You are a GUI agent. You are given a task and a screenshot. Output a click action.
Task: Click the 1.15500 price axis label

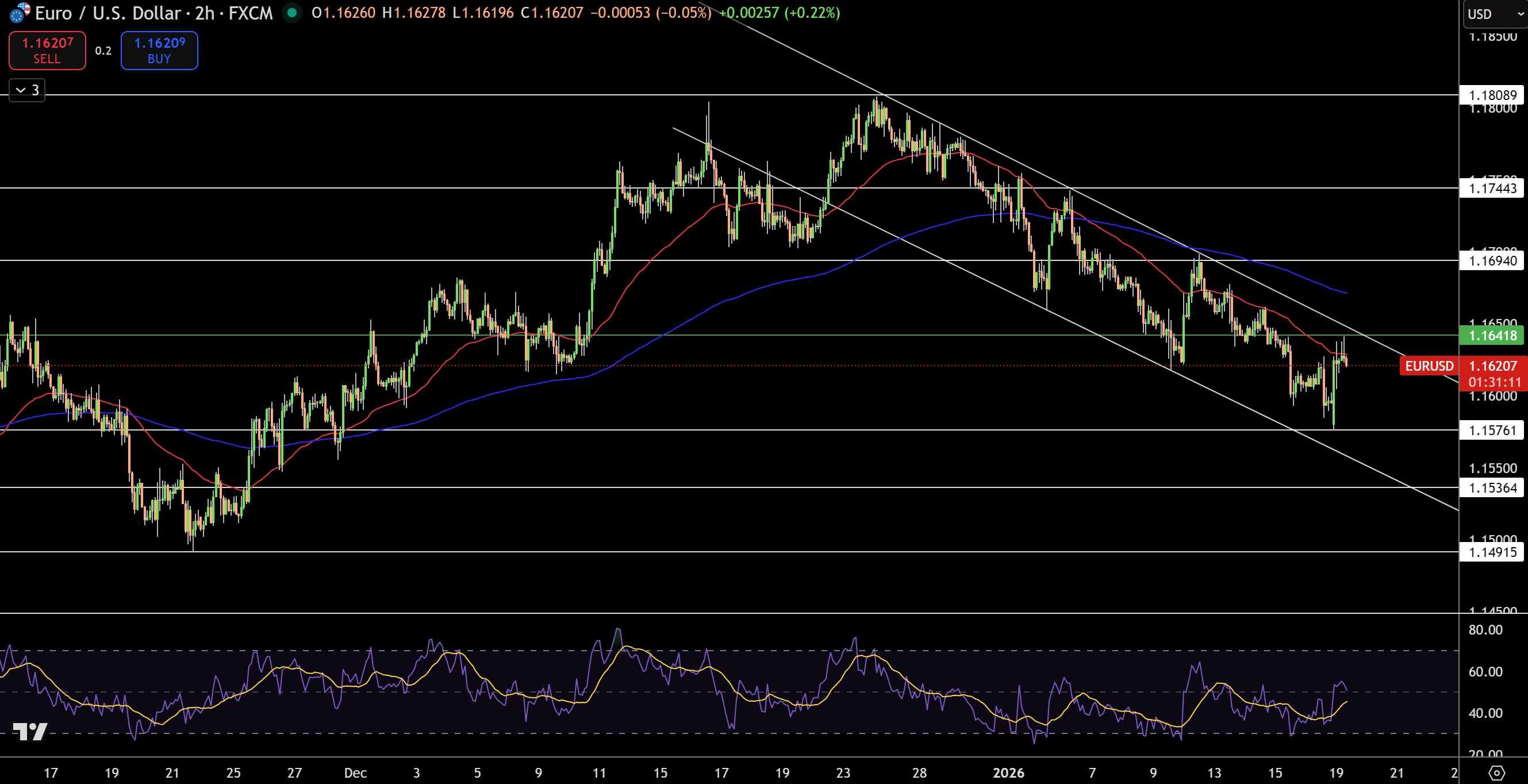tap(1492, 468)
